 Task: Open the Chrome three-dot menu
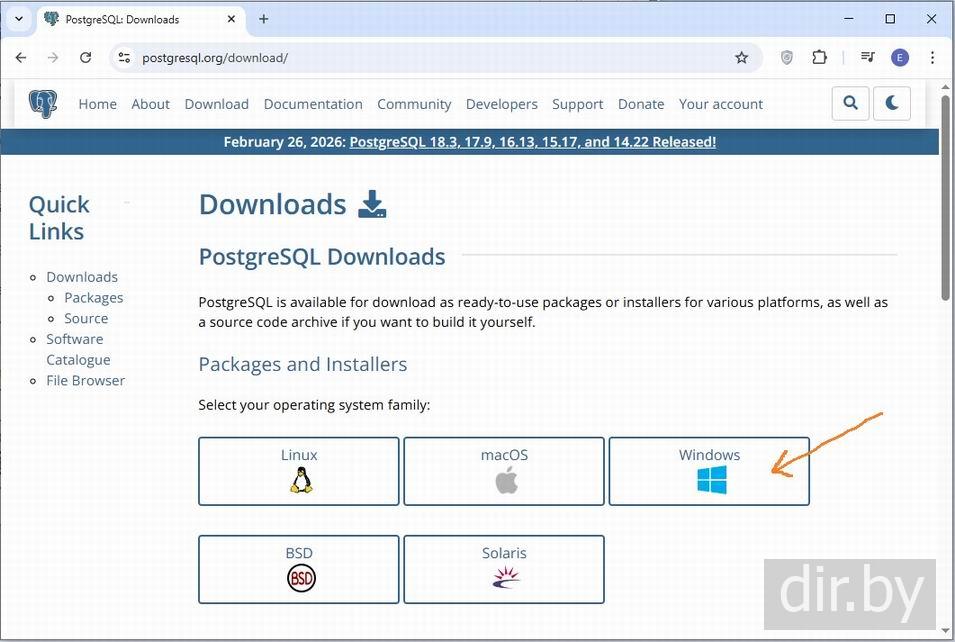tap(932, 57)
